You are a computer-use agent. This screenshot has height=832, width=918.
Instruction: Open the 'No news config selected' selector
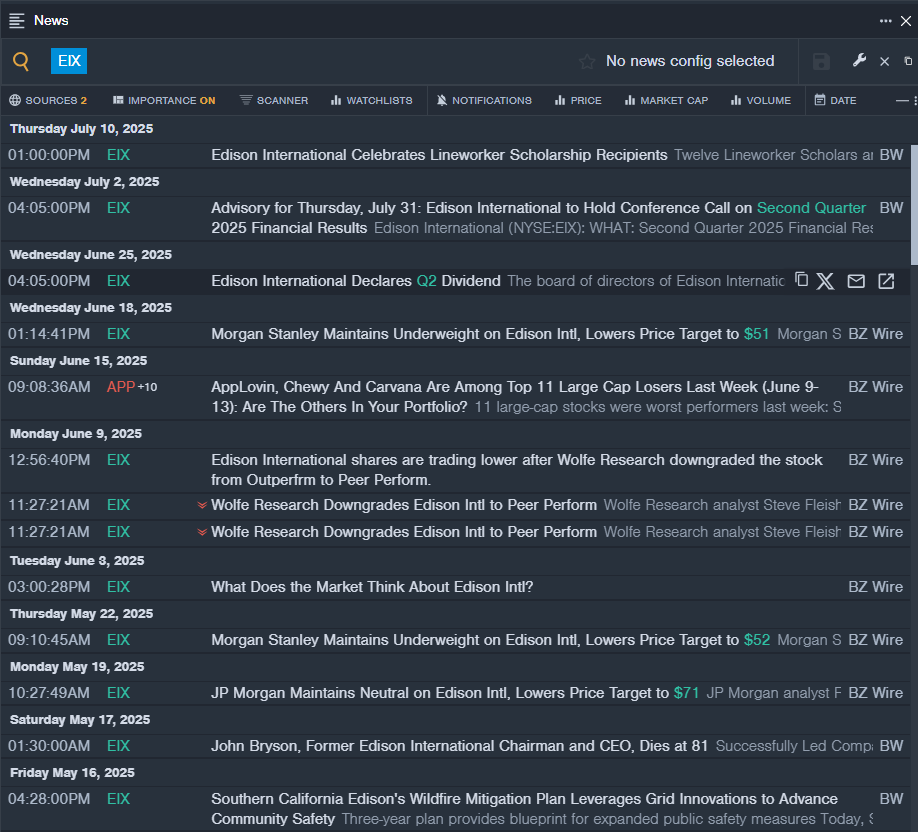tap(690, 61)
